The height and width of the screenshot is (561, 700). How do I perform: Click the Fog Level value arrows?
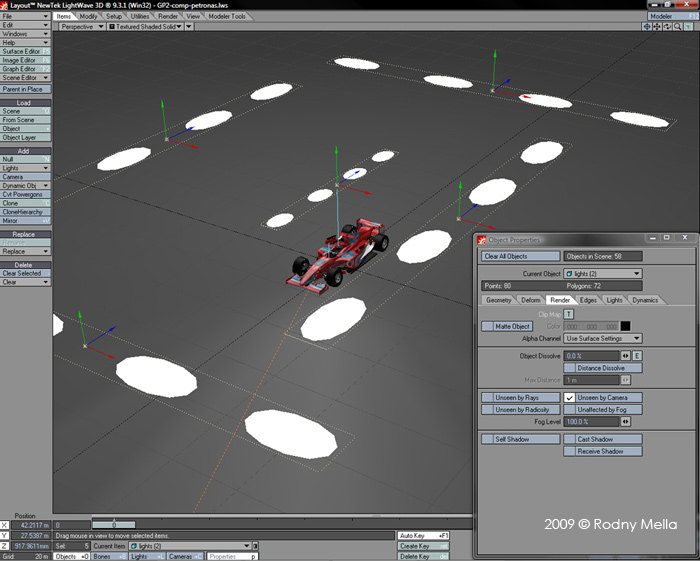pyautogui.click(x=626, y=422)
